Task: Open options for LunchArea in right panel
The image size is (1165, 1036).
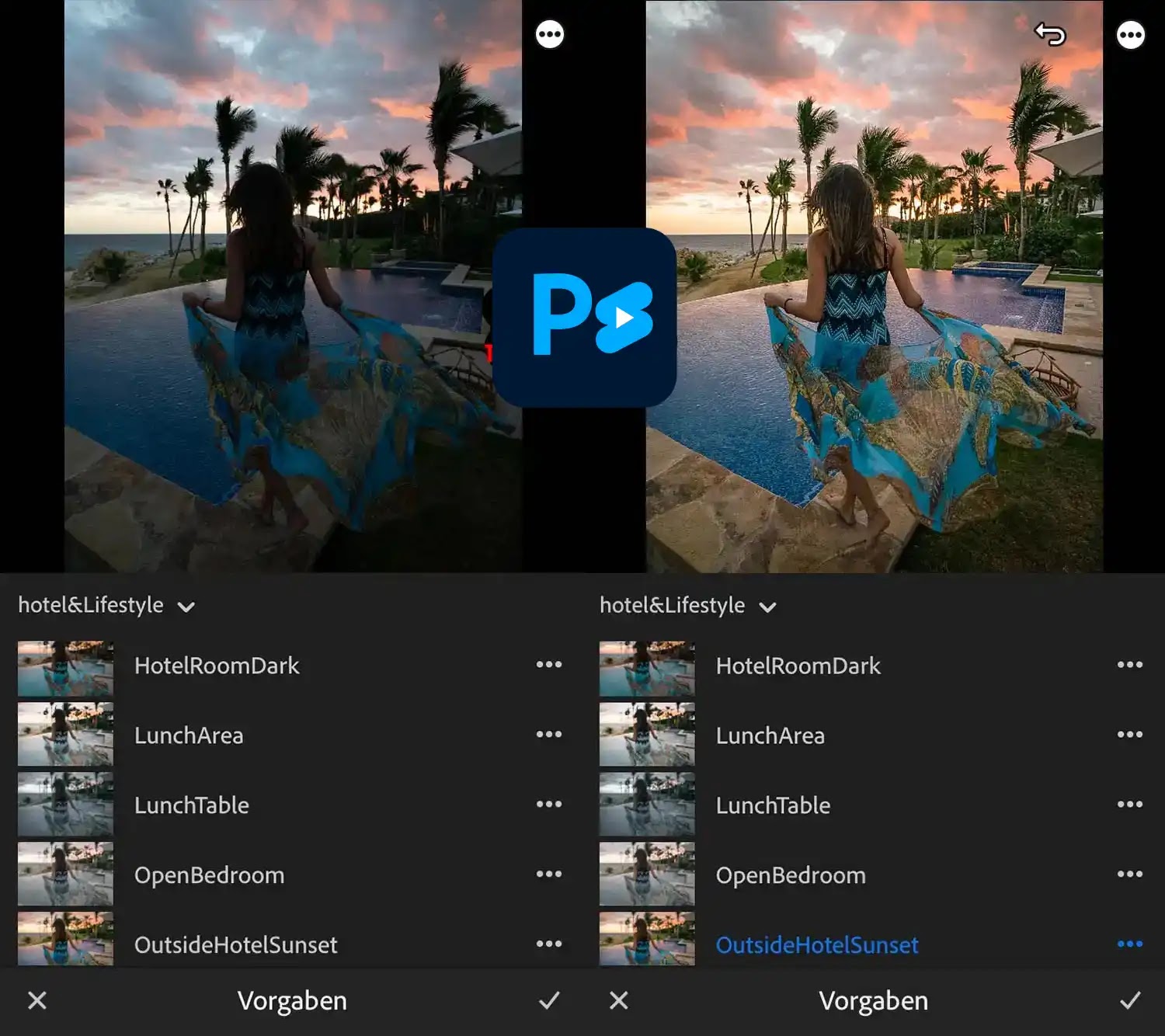Action: click(1130, 735)
